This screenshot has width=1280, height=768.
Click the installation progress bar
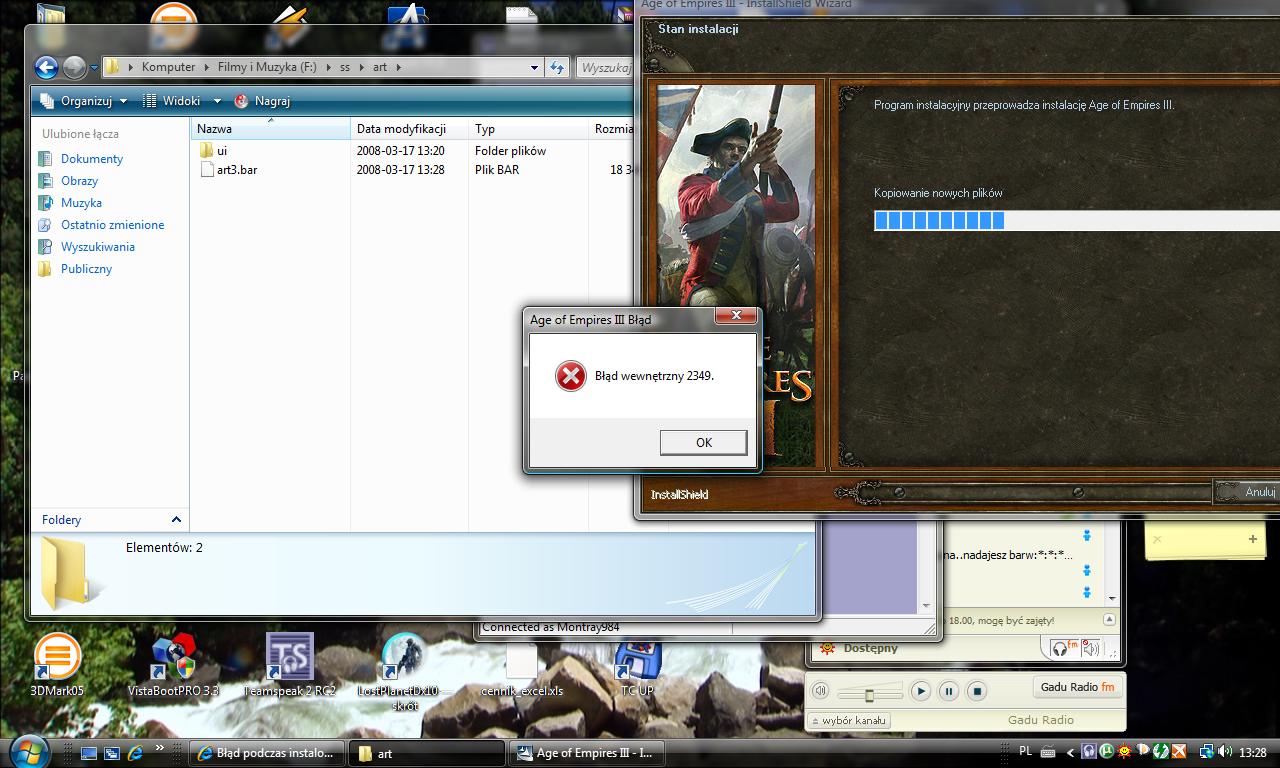click(x=1077, y=220)
